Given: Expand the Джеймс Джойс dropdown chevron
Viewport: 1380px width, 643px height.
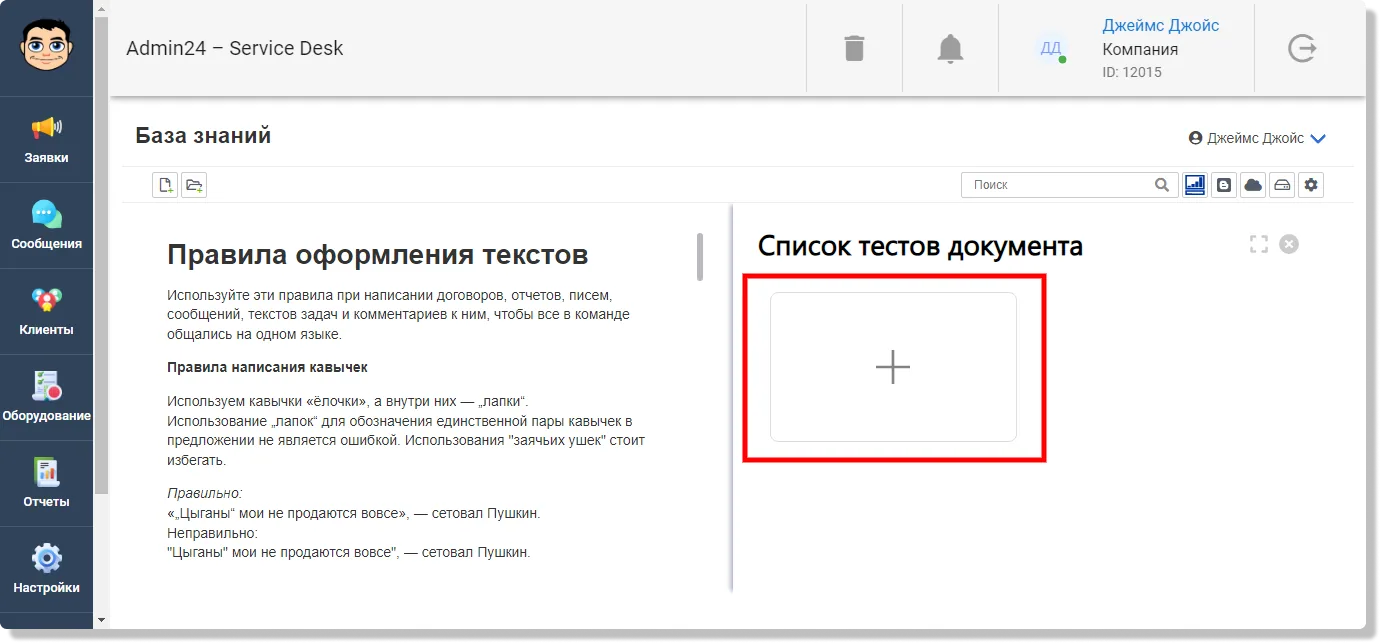Looking at the screenshot, I should pyautogui.click(x=1318, y=139).
